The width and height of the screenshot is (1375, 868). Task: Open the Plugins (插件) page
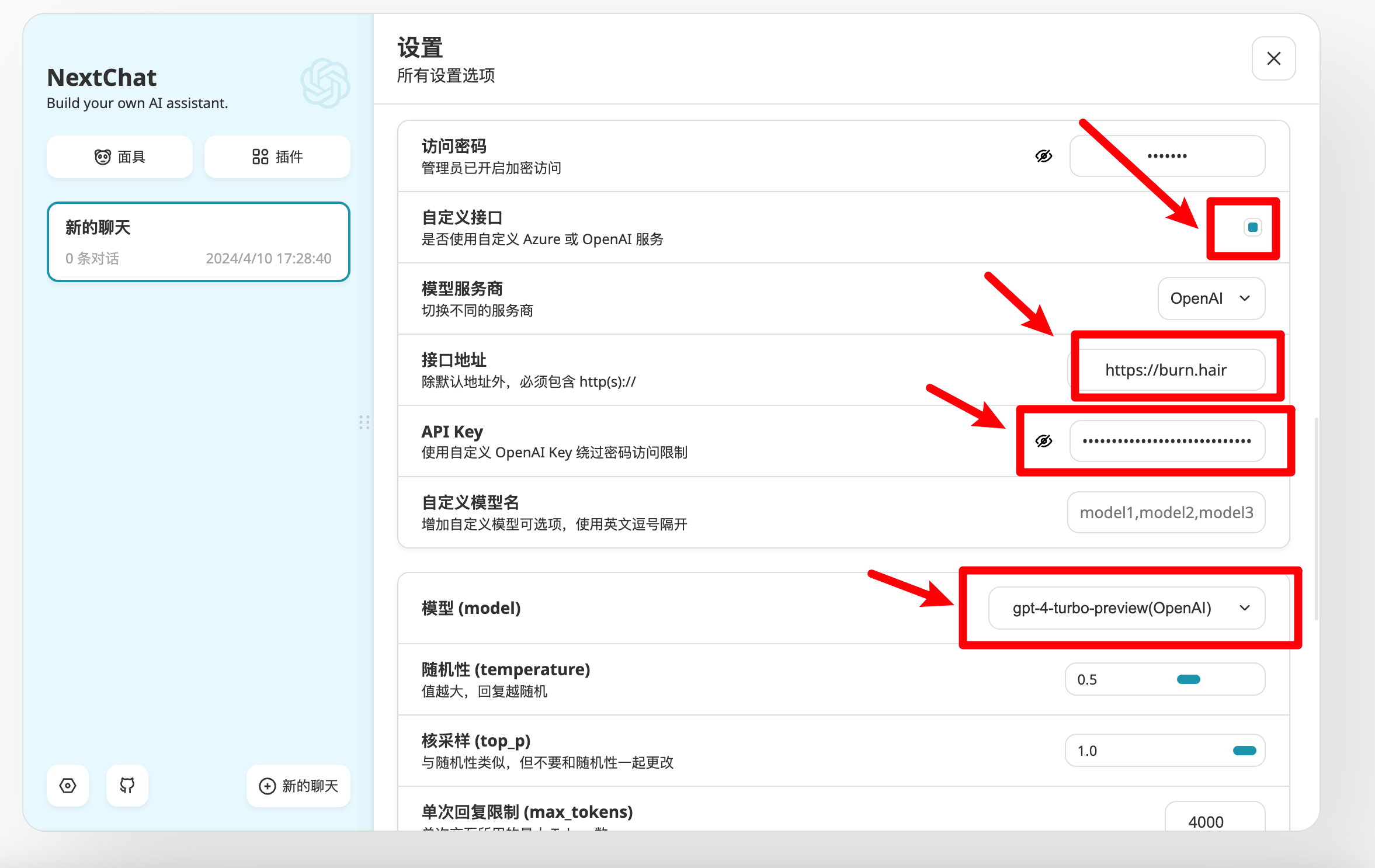click(x=277, y=157)
